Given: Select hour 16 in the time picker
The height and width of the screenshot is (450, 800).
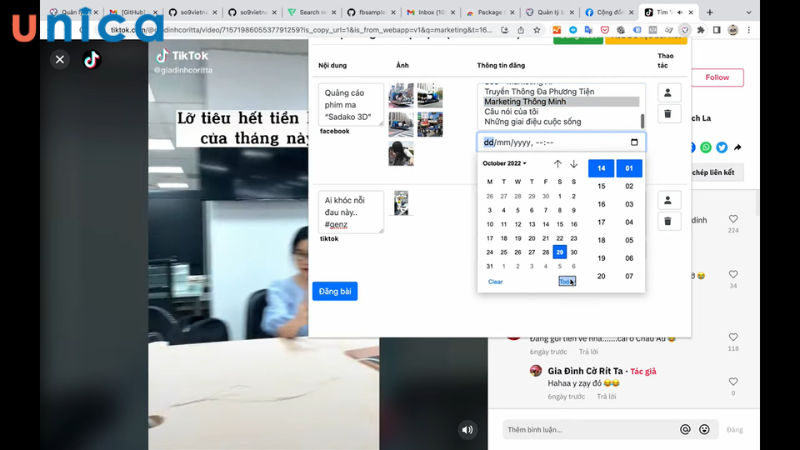Looking at the screenshot, I should (601, 204).
